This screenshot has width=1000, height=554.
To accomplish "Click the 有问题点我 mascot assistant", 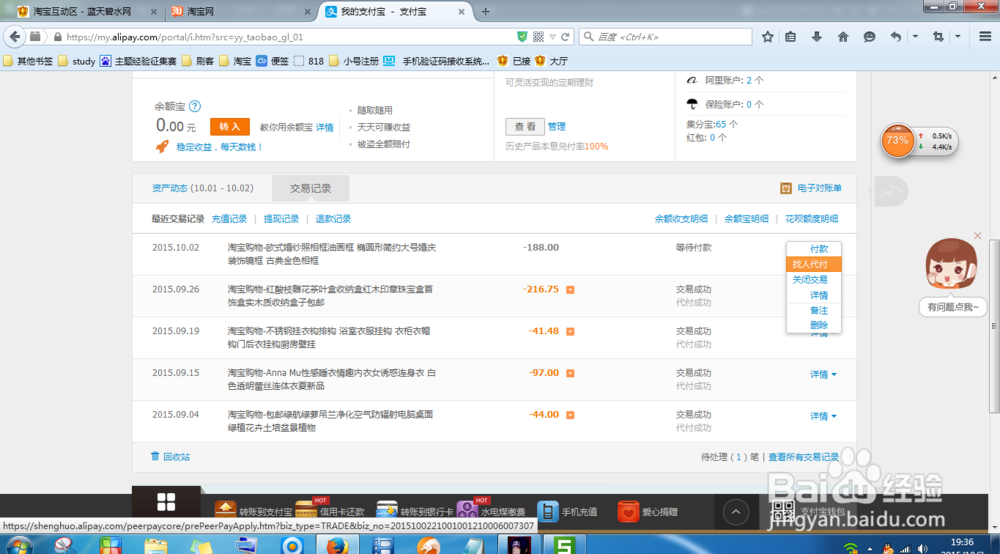I will (x=952, y=307).
